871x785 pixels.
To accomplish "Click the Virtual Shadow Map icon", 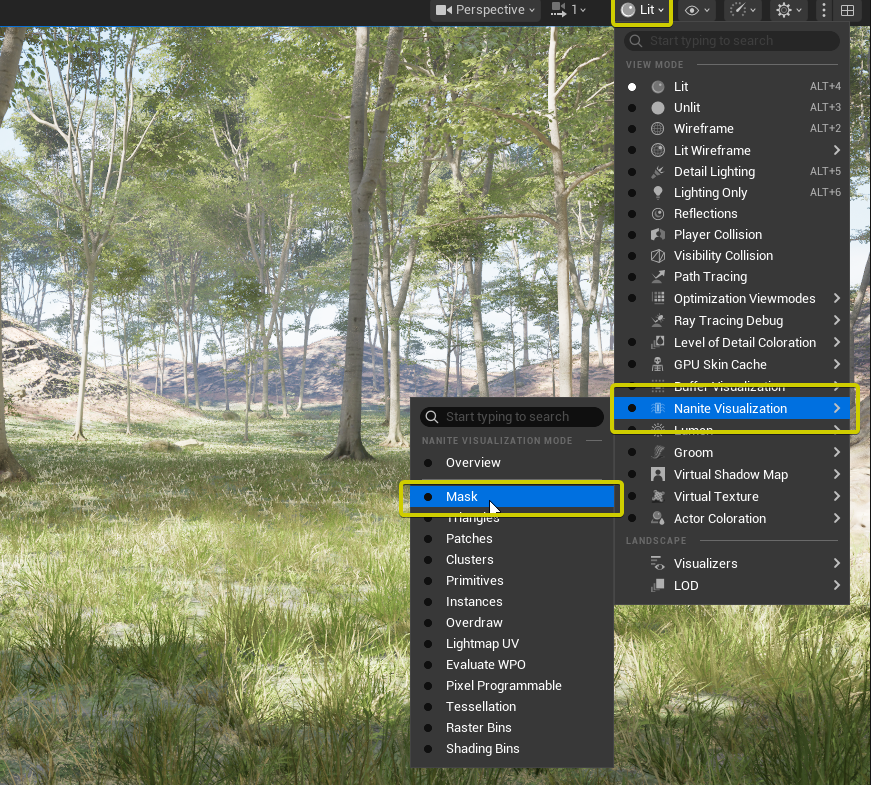I will point(658,475).
